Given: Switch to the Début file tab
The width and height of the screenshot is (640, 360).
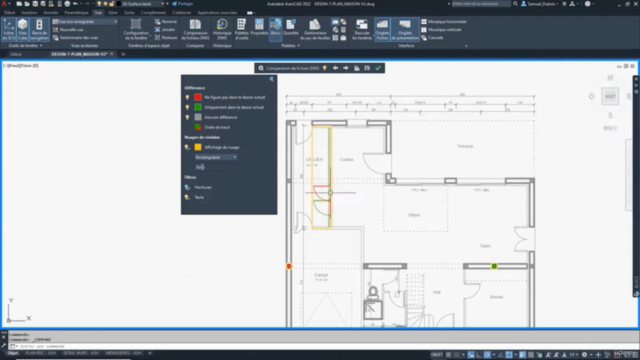Looking at the screenshot, I should point(16,54).
